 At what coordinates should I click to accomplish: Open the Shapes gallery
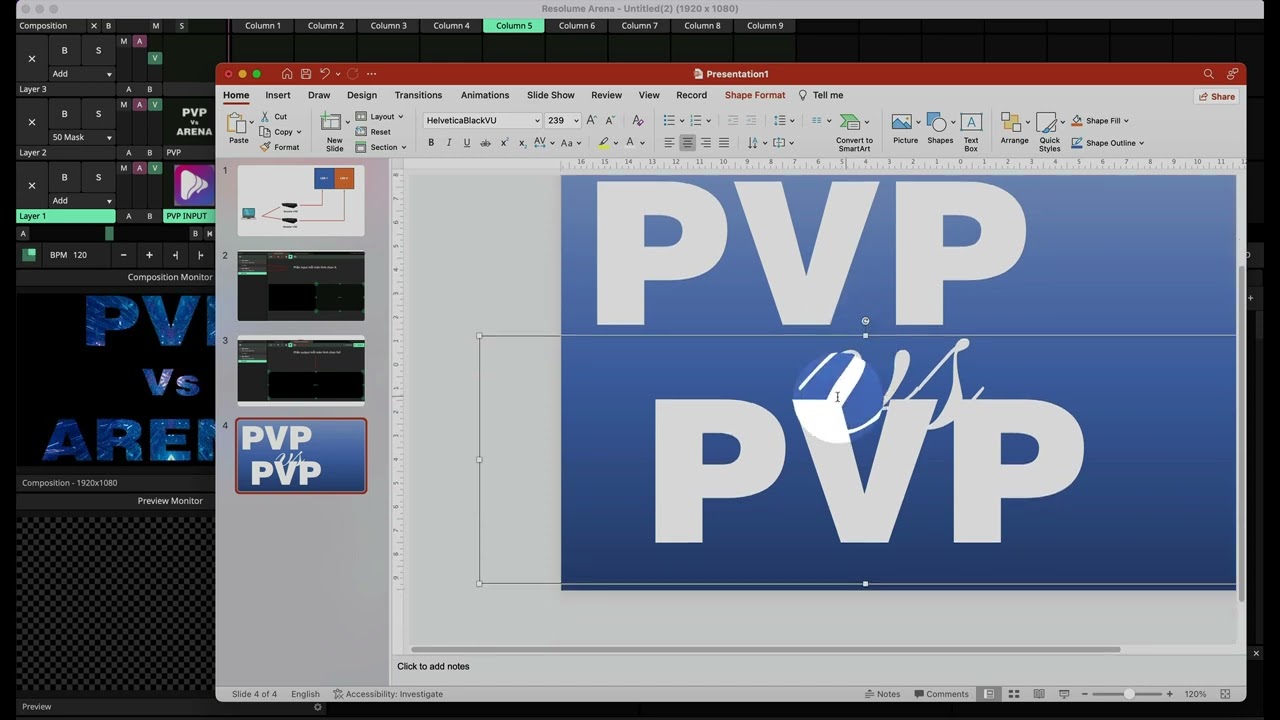(940, 128)
